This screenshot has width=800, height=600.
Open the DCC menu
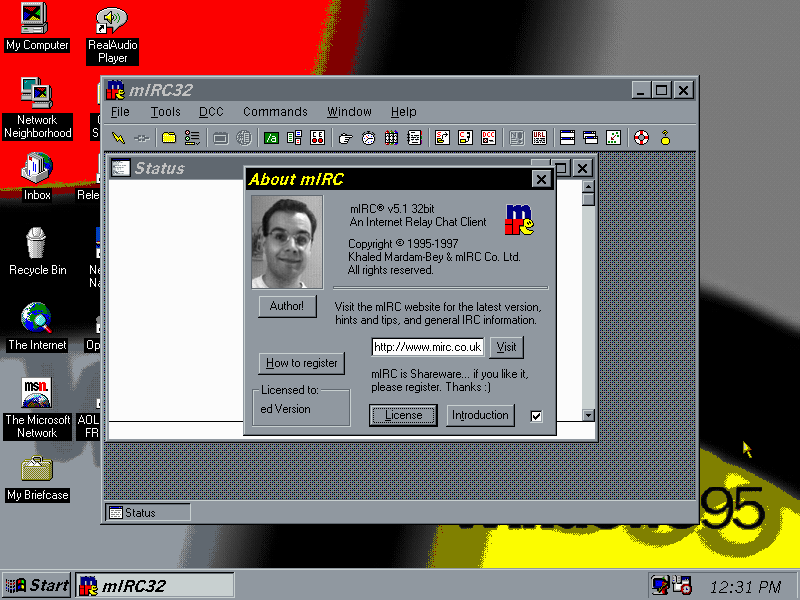coord(211,112)
